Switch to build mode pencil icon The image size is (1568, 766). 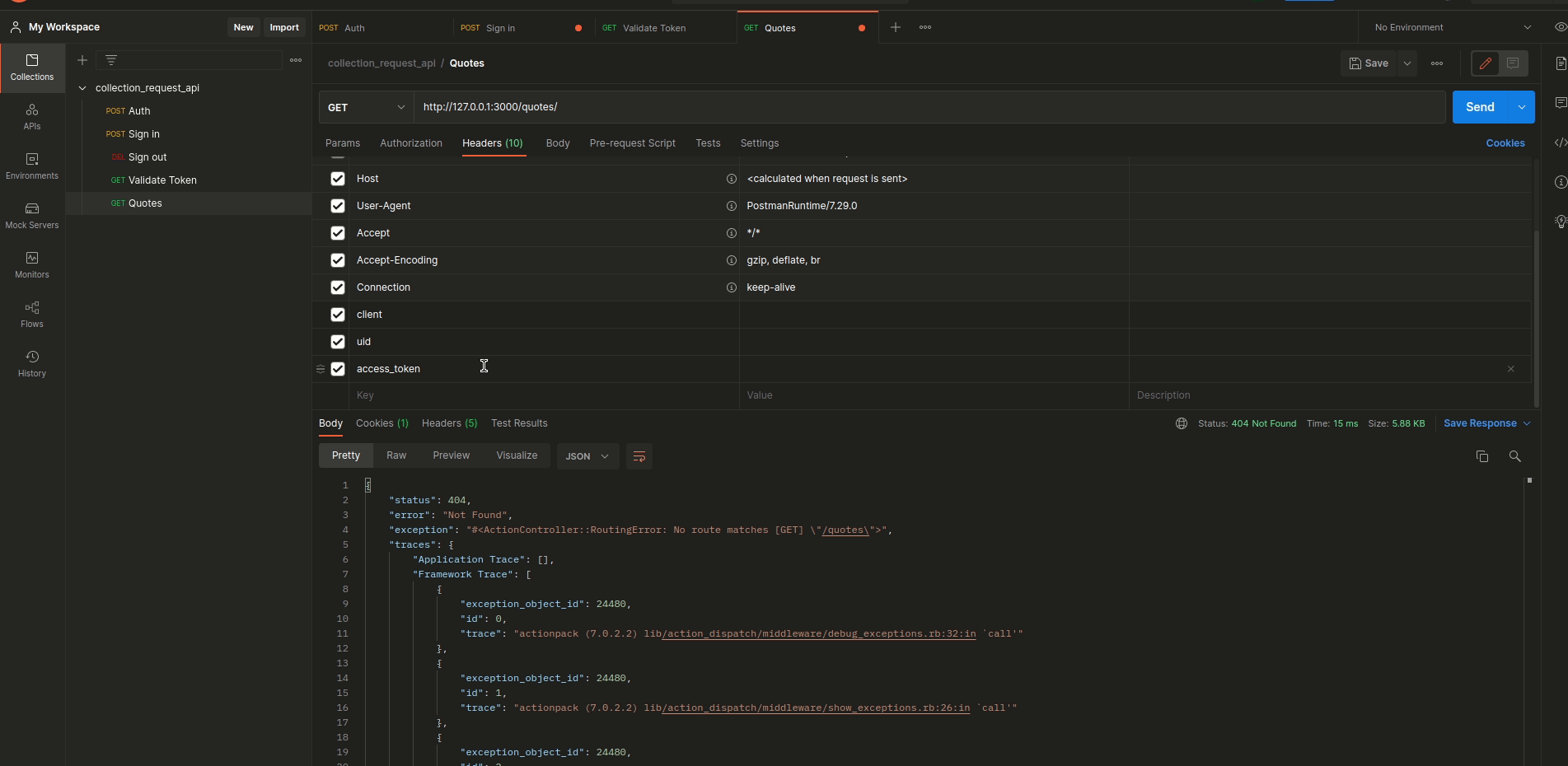tap(1486, 63)
